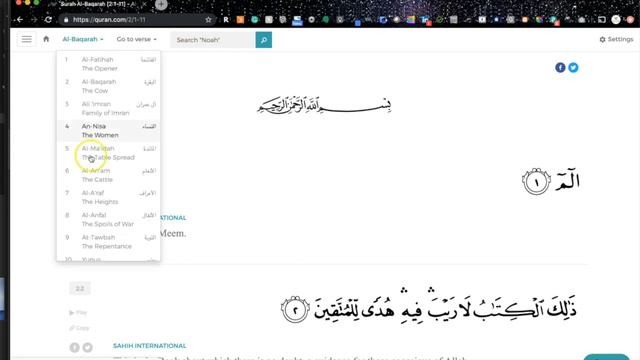This screenshot has width=640, height=360.
Task: Play verse 2:2 audio
Action: click(x=78, y=313)
